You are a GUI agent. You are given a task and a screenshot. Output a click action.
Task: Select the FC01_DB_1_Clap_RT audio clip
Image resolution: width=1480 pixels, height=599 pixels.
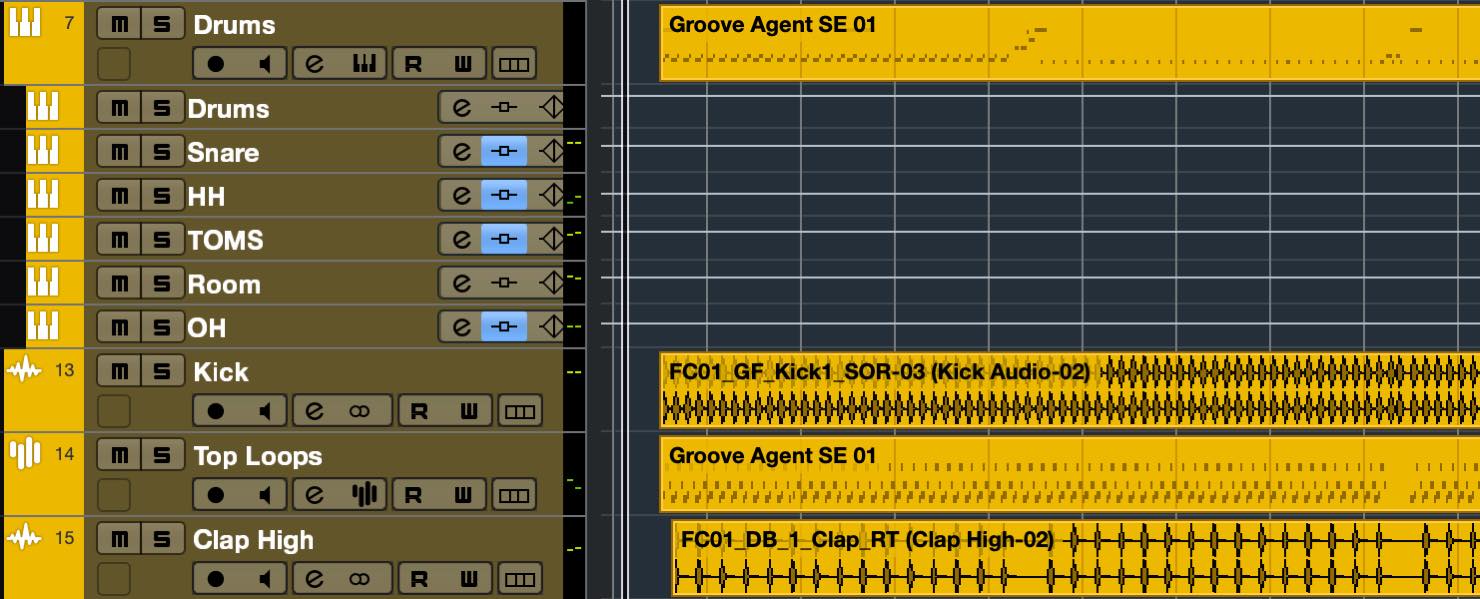coord(1076,558)
